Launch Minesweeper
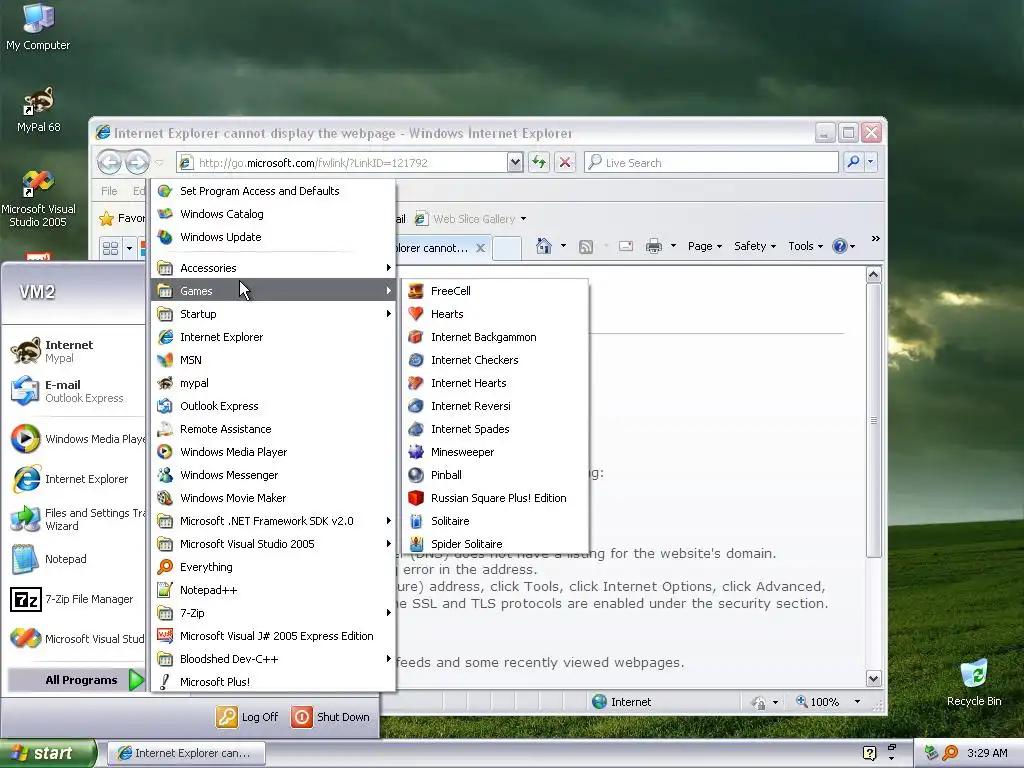Viewport: 1024px width, 768px height. (495, 452)
